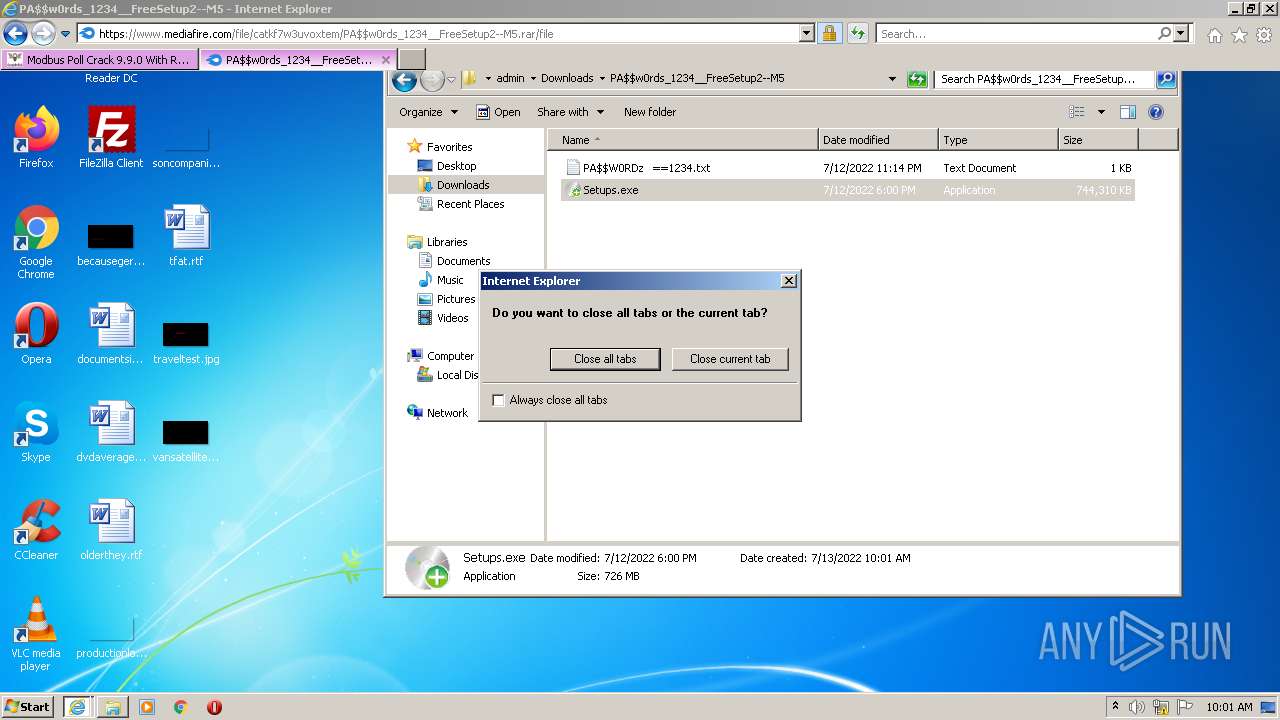Open a new IE tab
Screen dimensions: 1280x720
coord(412,59)
